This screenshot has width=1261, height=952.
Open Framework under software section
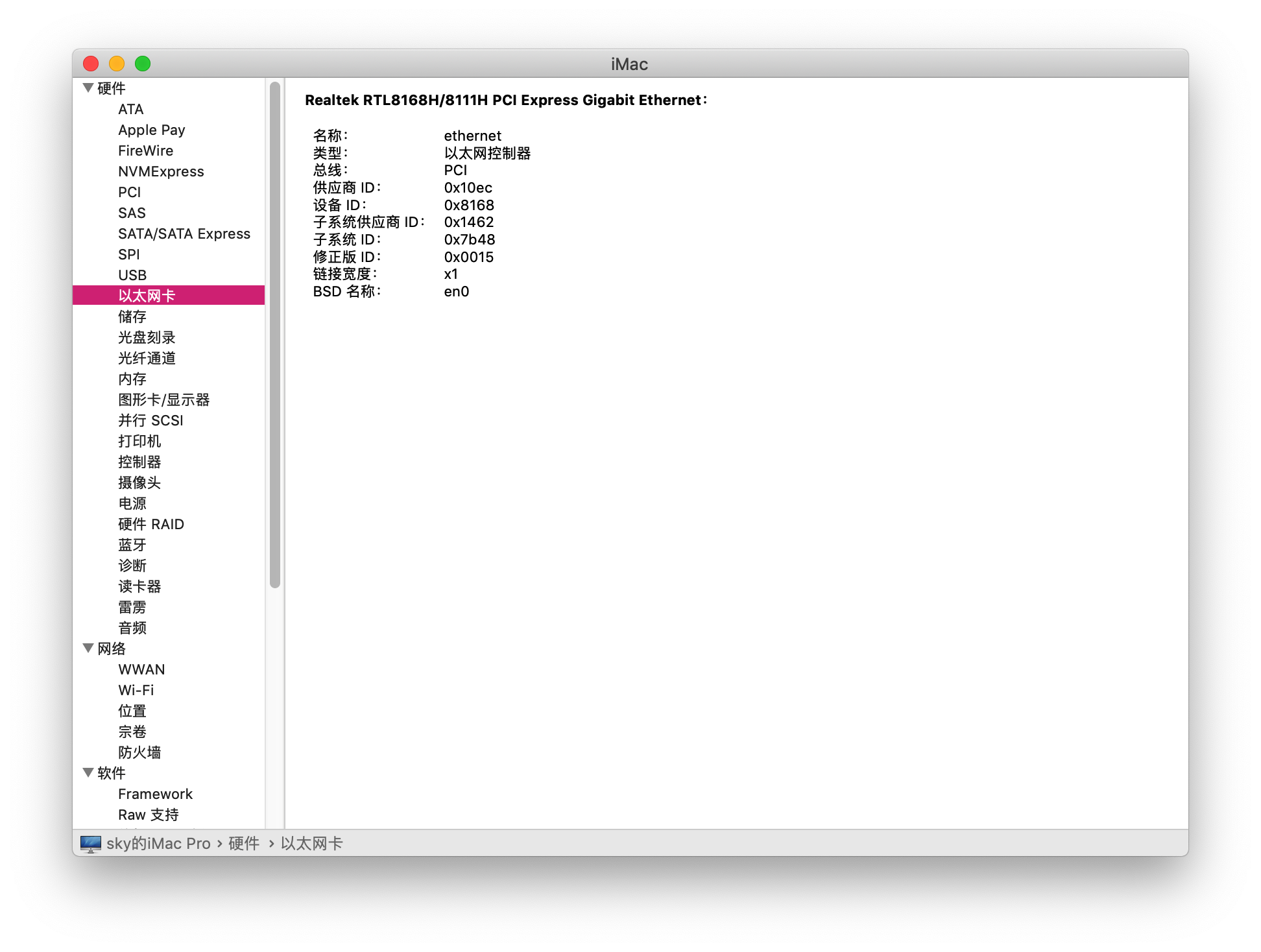click(155, 794)
